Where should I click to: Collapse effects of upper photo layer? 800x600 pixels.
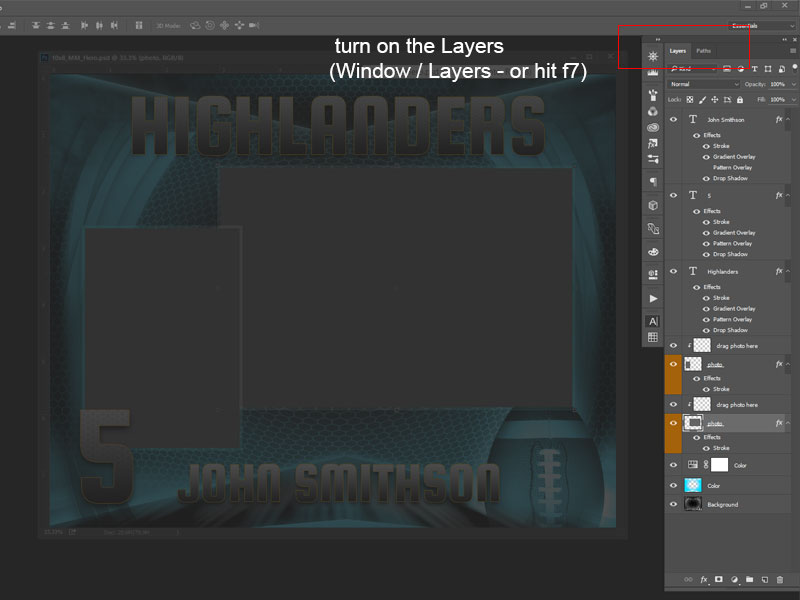[x=788, y=364]
